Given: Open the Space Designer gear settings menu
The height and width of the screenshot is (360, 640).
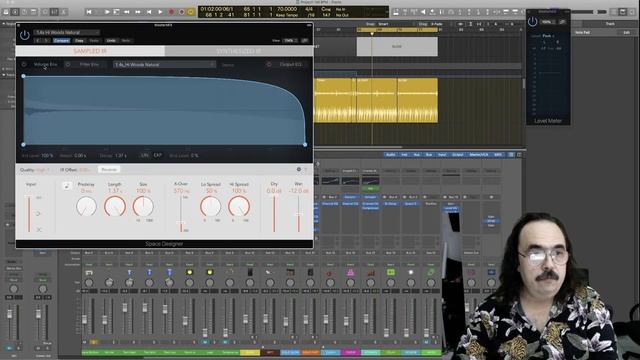Looking at the screenshot, I should (x=299, y=169).
